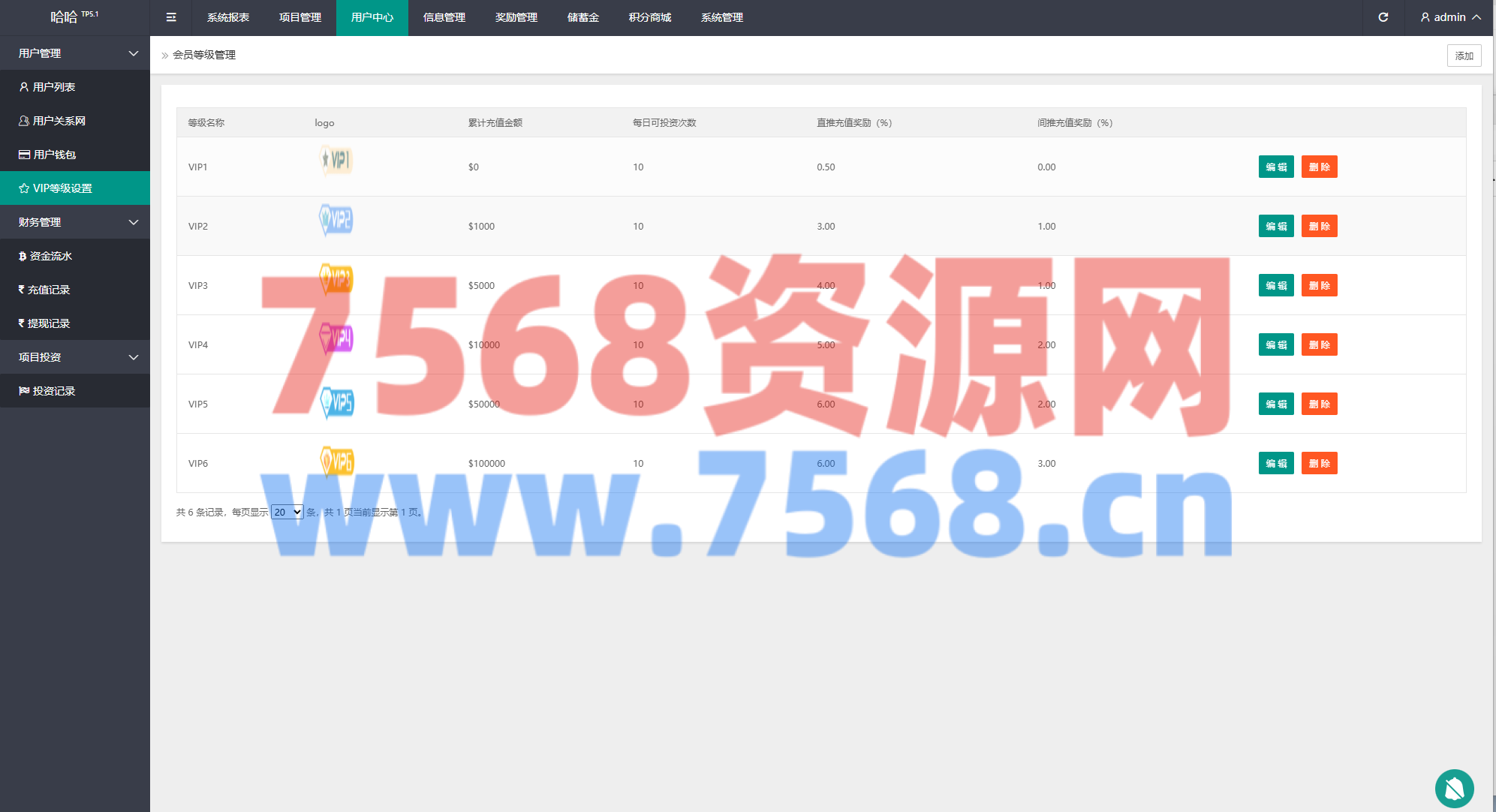The image size is (1496, 812).
Task: Open the per-page count dropdown showing 20
Action: click(x=287, y=512)
